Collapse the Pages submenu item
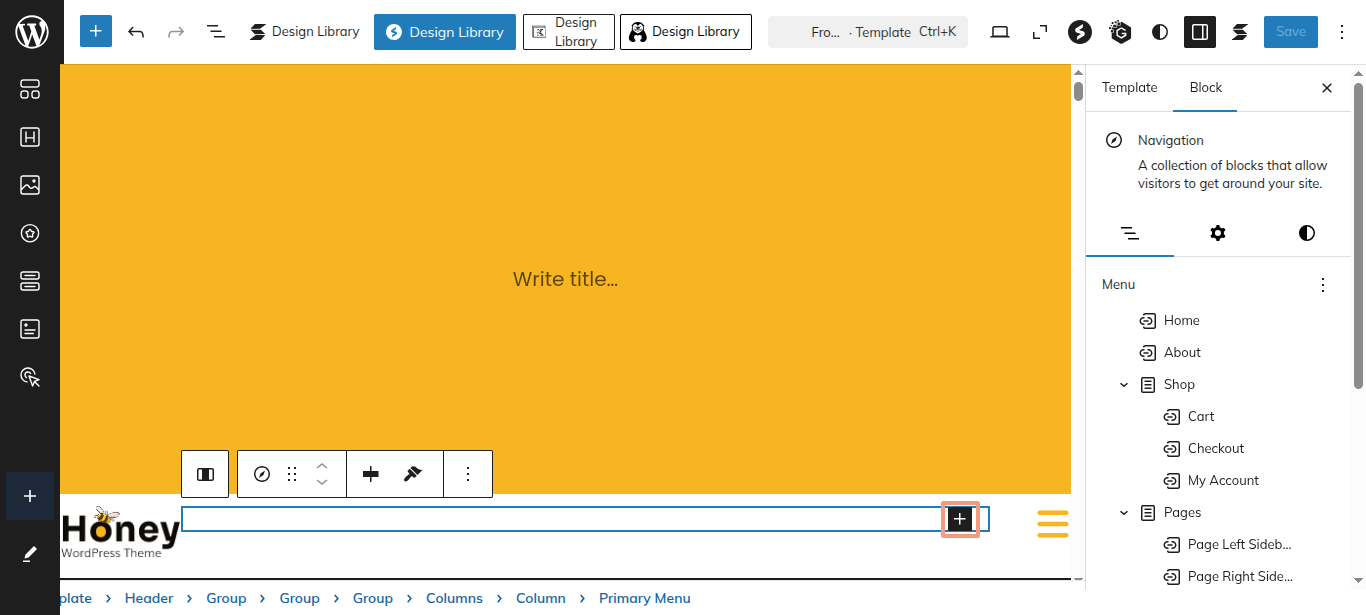This screenshot has width=1366, height=615. (x=1124, y=513)
